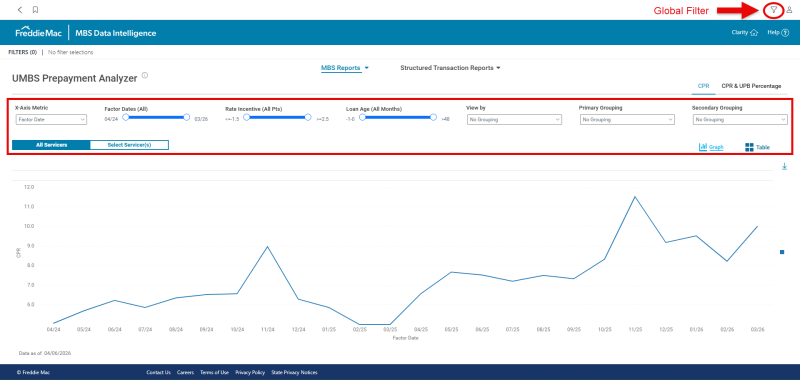Click the FILTERS (0) label
This screenshot has height=380, width=800.
23,52
